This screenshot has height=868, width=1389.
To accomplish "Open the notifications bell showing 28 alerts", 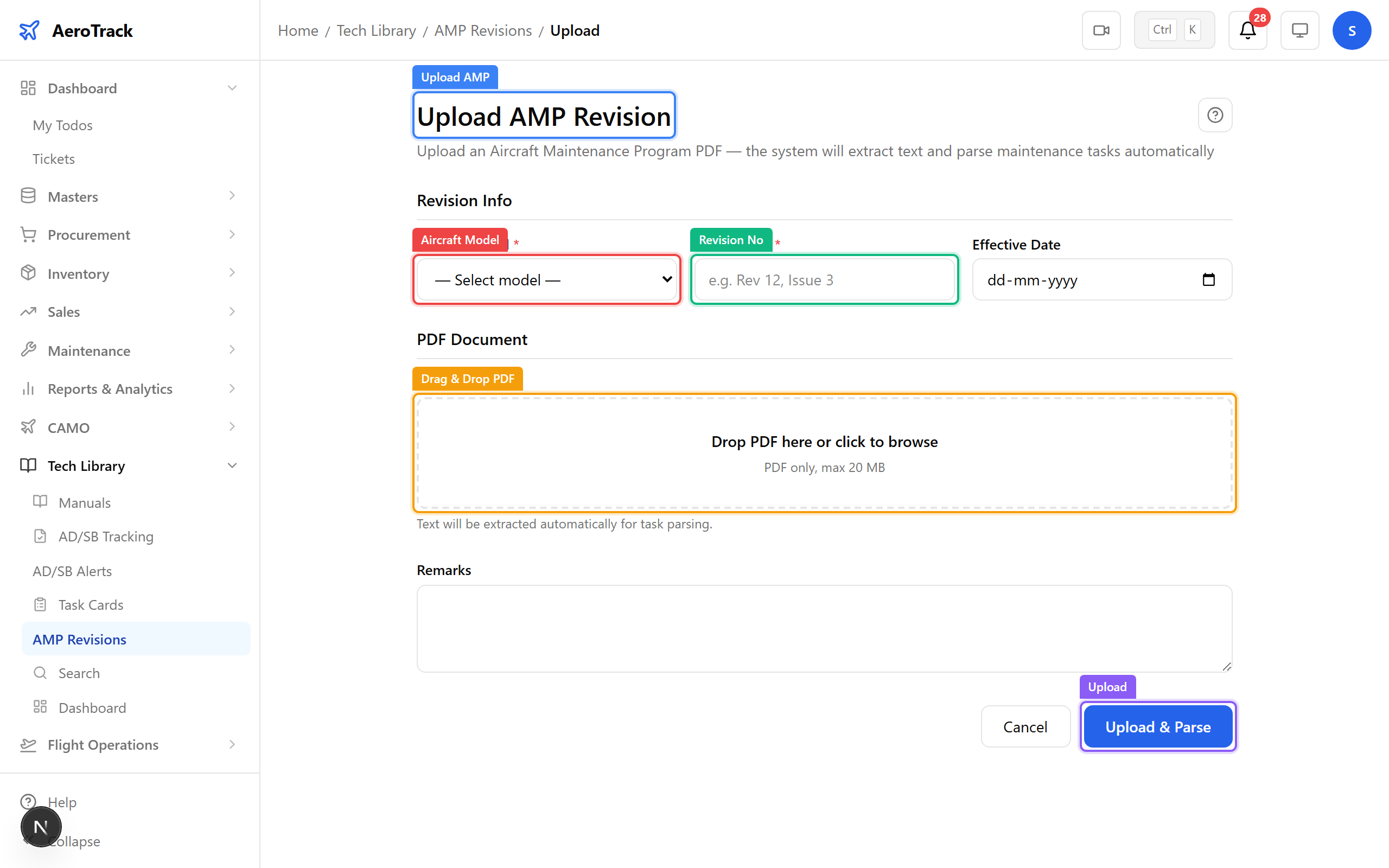I will pyautogui.click(x=1247, y=30).
